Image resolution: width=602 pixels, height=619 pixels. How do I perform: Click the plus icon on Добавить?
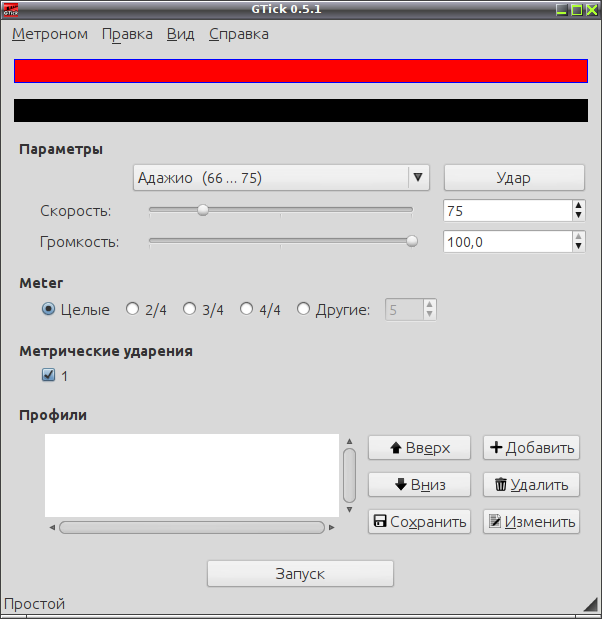pyautogui.click(x=496, y=447)
